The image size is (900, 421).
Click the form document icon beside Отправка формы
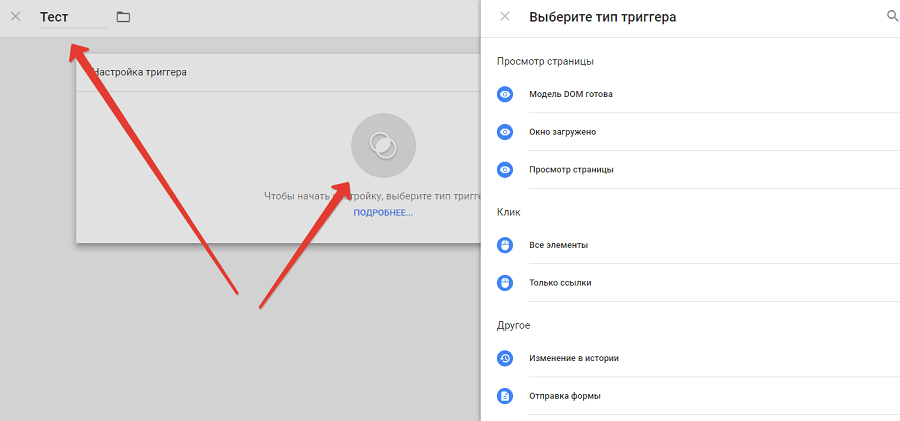click(505, 396)
